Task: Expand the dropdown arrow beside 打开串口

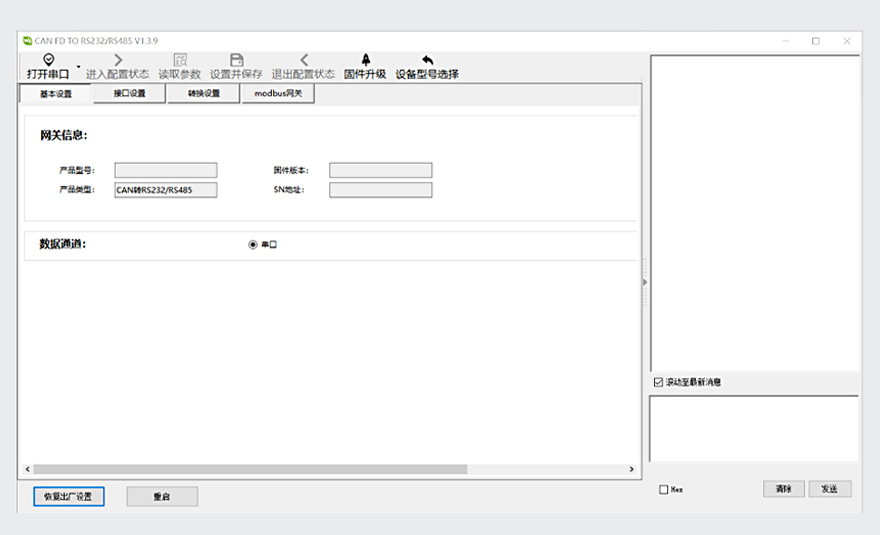Action: pyautogui.click(x=78, y=69)
